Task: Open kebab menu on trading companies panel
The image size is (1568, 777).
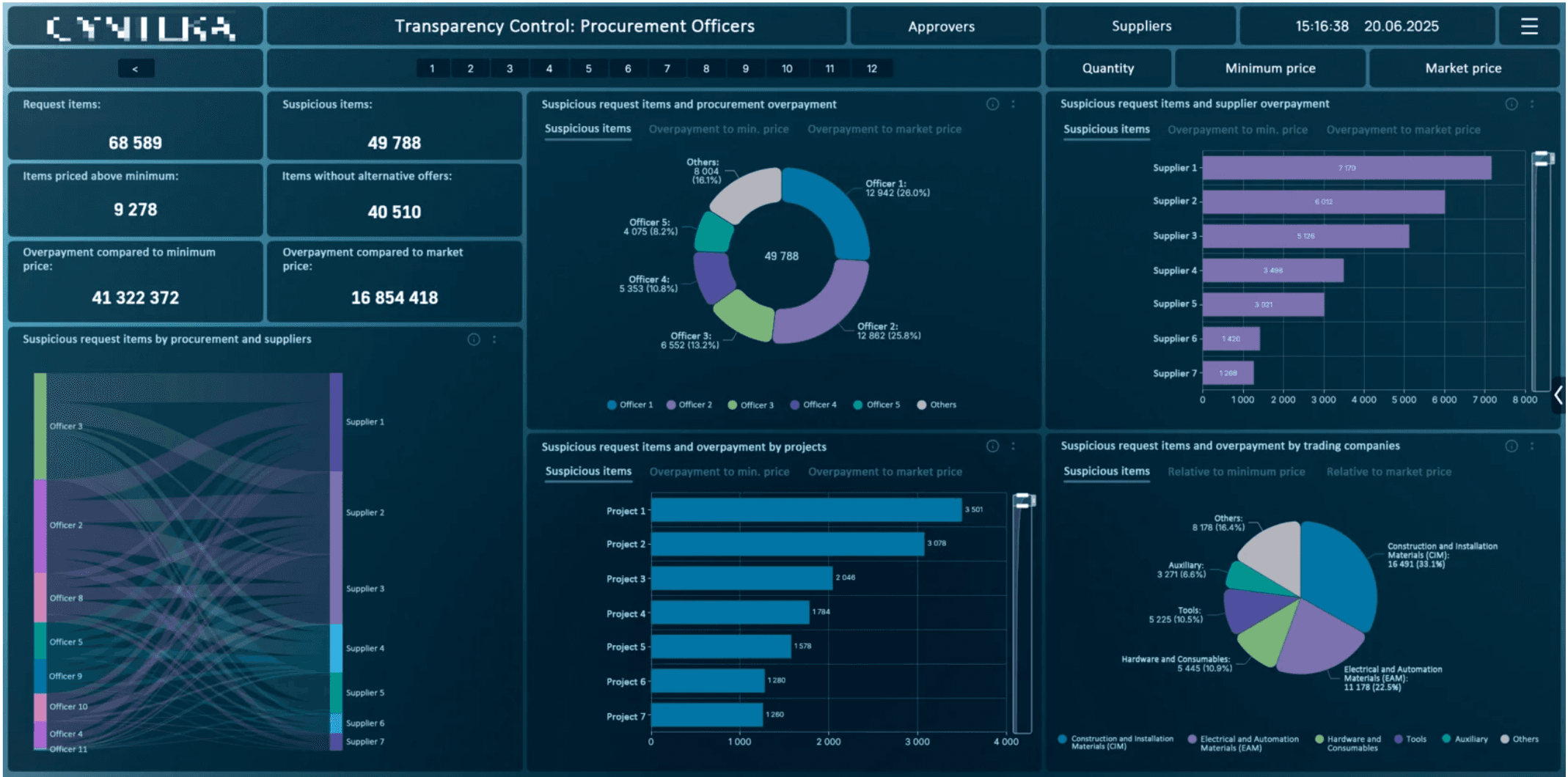Action: coord(1532,446)
